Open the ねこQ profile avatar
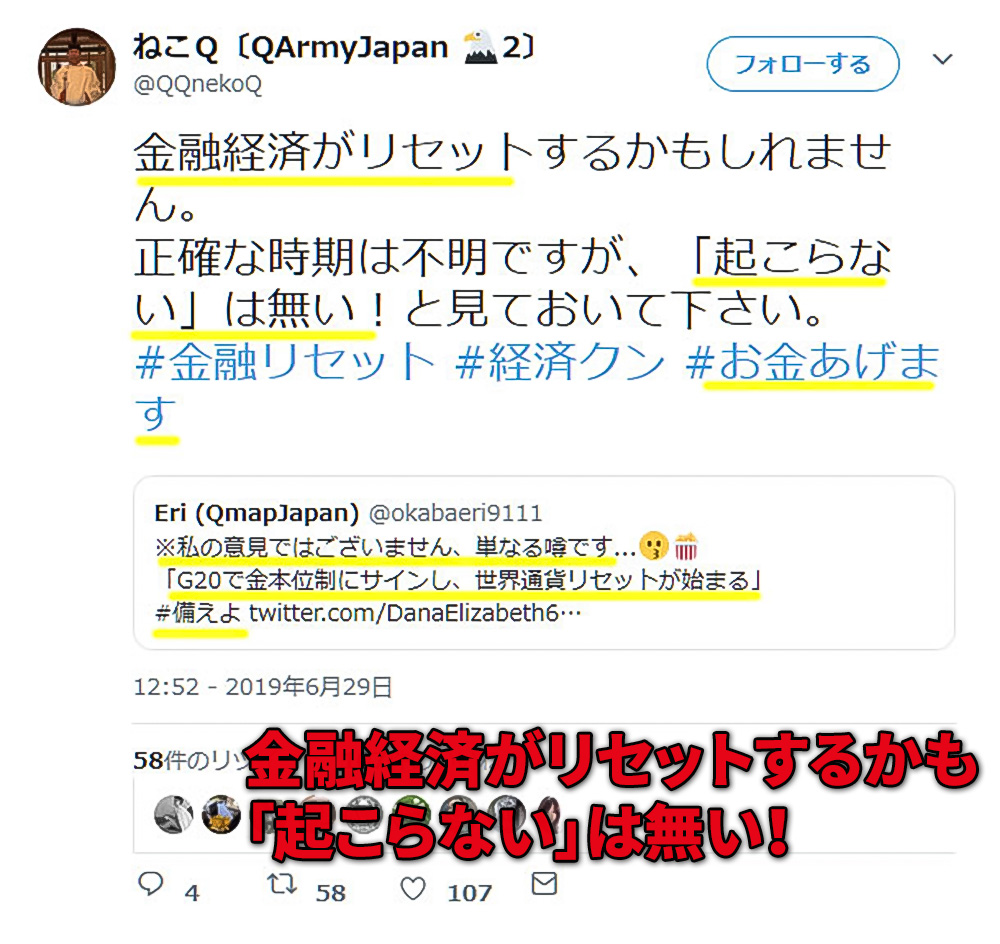Screen dimensions: 1000x944 pyautogui.click(x=77, y=66)
